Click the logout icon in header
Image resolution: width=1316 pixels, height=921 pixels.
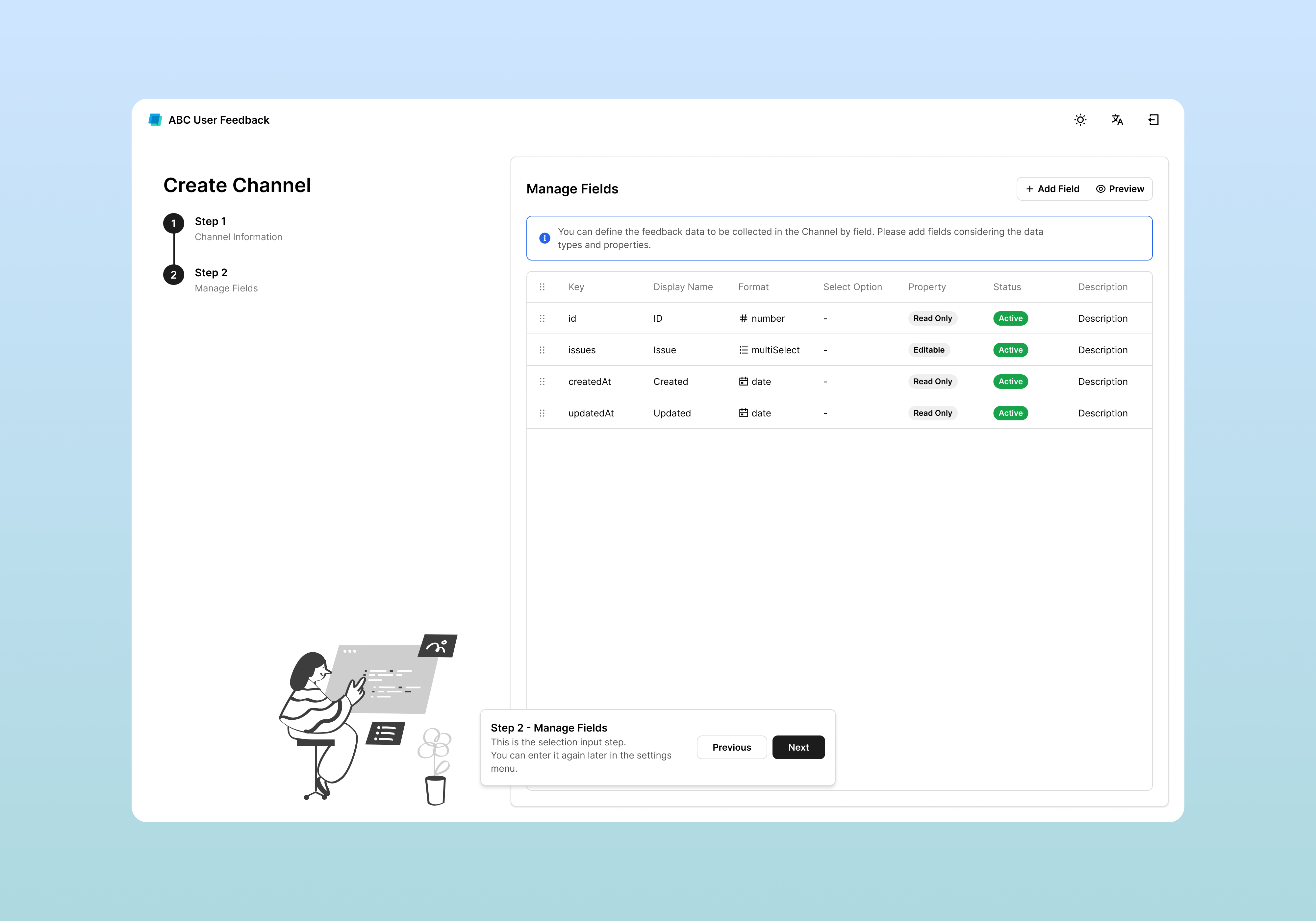point(1153,120)
